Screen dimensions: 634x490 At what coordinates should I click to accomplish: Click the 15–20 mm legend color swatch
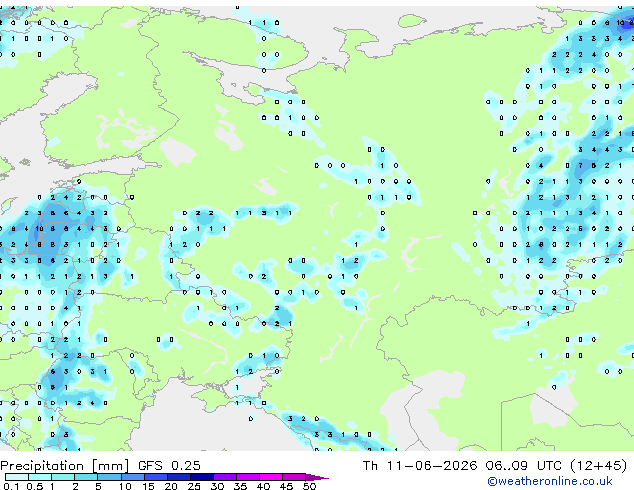click(156, 477)
